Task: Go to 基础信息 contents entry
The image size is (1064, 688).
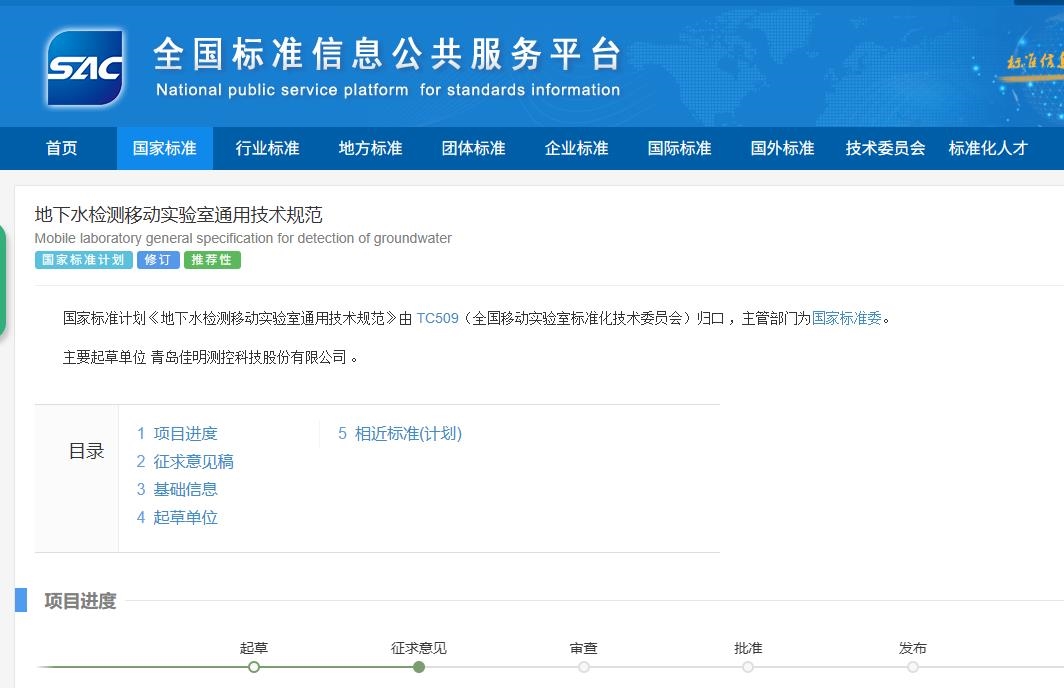Action: (177, 489)
